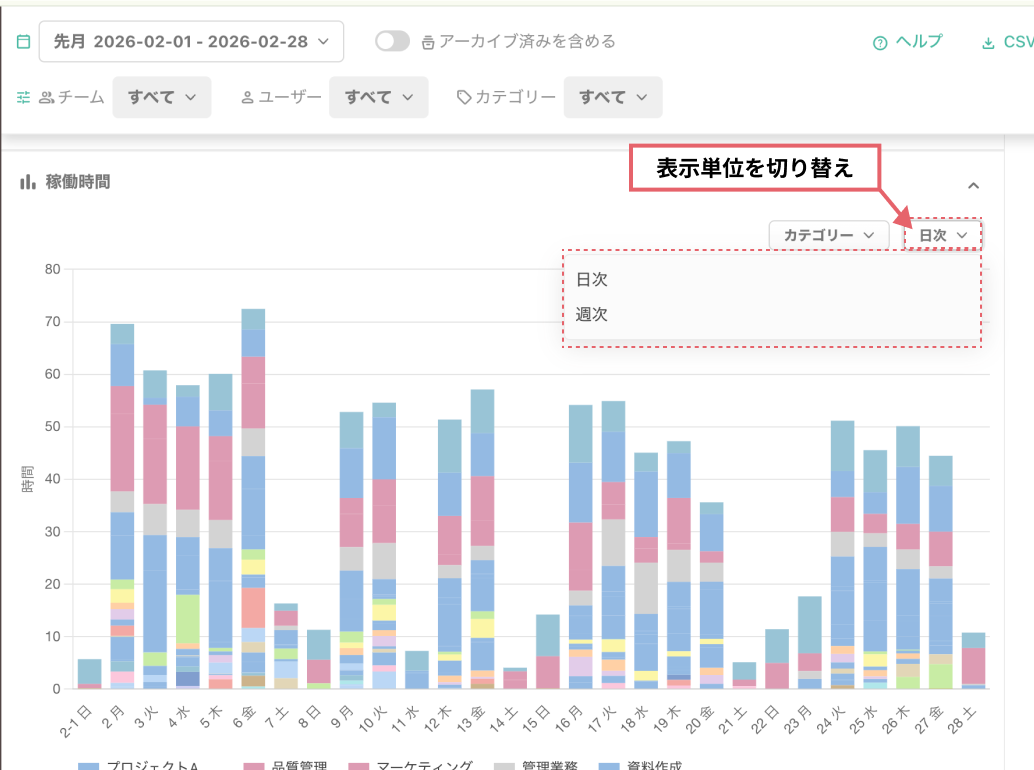Image resolution: width=1034 pixels, height=770 pixels.
Task: Click the filter sliders icon on the filter bar
Action: (x=22, y=97)
